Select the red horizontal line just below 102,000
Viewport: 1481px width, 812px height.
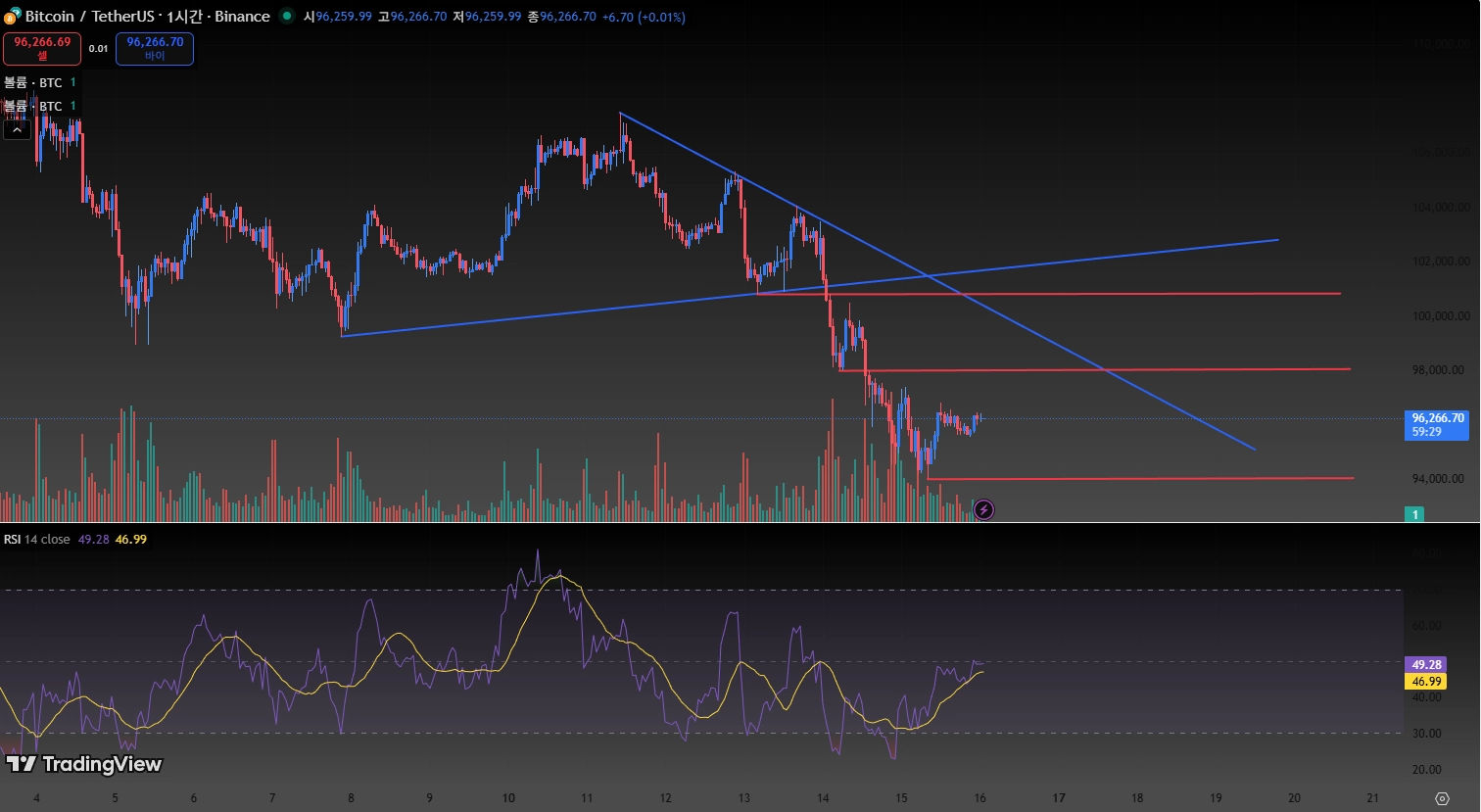[1049, 294]
